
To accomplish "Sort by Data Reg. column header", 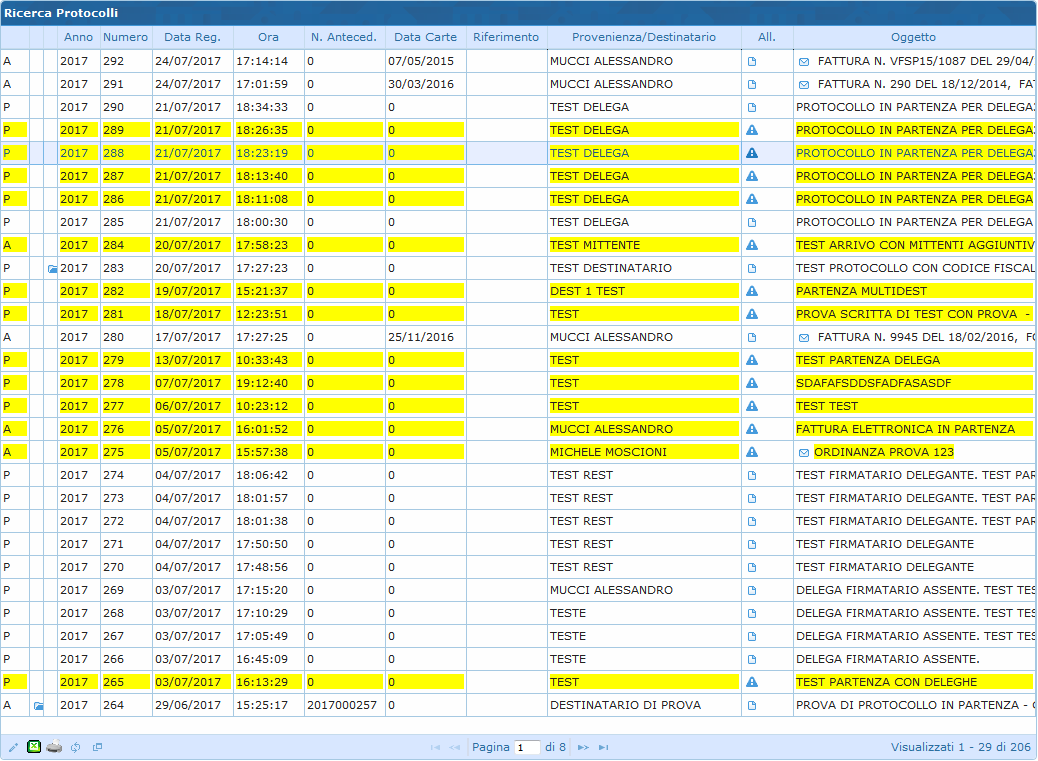I will coord(192,37).
